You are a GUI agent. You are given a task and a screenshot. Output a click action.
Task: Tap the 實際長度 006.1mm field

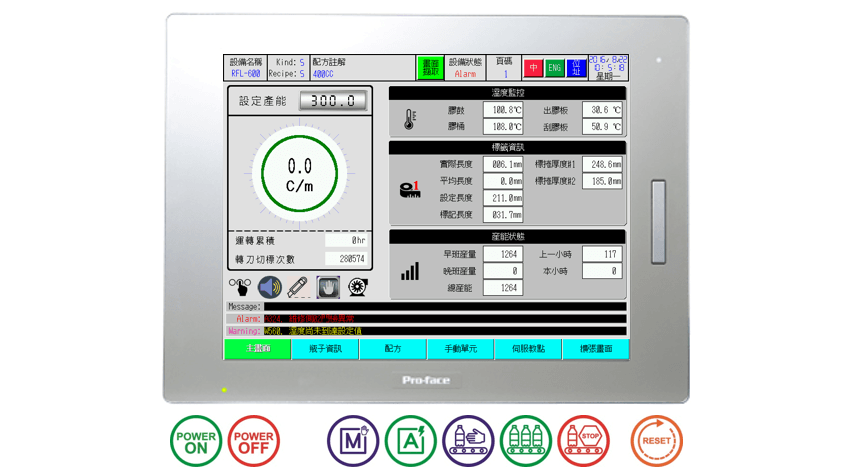pyautogui.click(x=503, y=164)
